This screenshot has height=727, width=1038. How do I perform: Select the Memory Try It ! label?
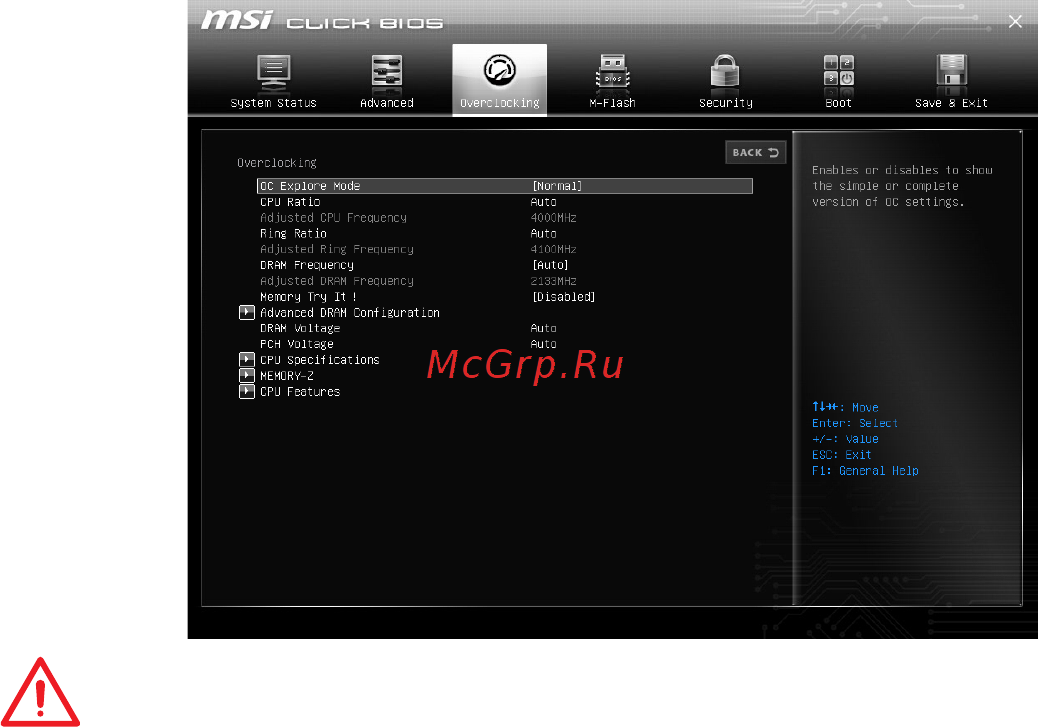pyautogui.click(x=308, y=297)
